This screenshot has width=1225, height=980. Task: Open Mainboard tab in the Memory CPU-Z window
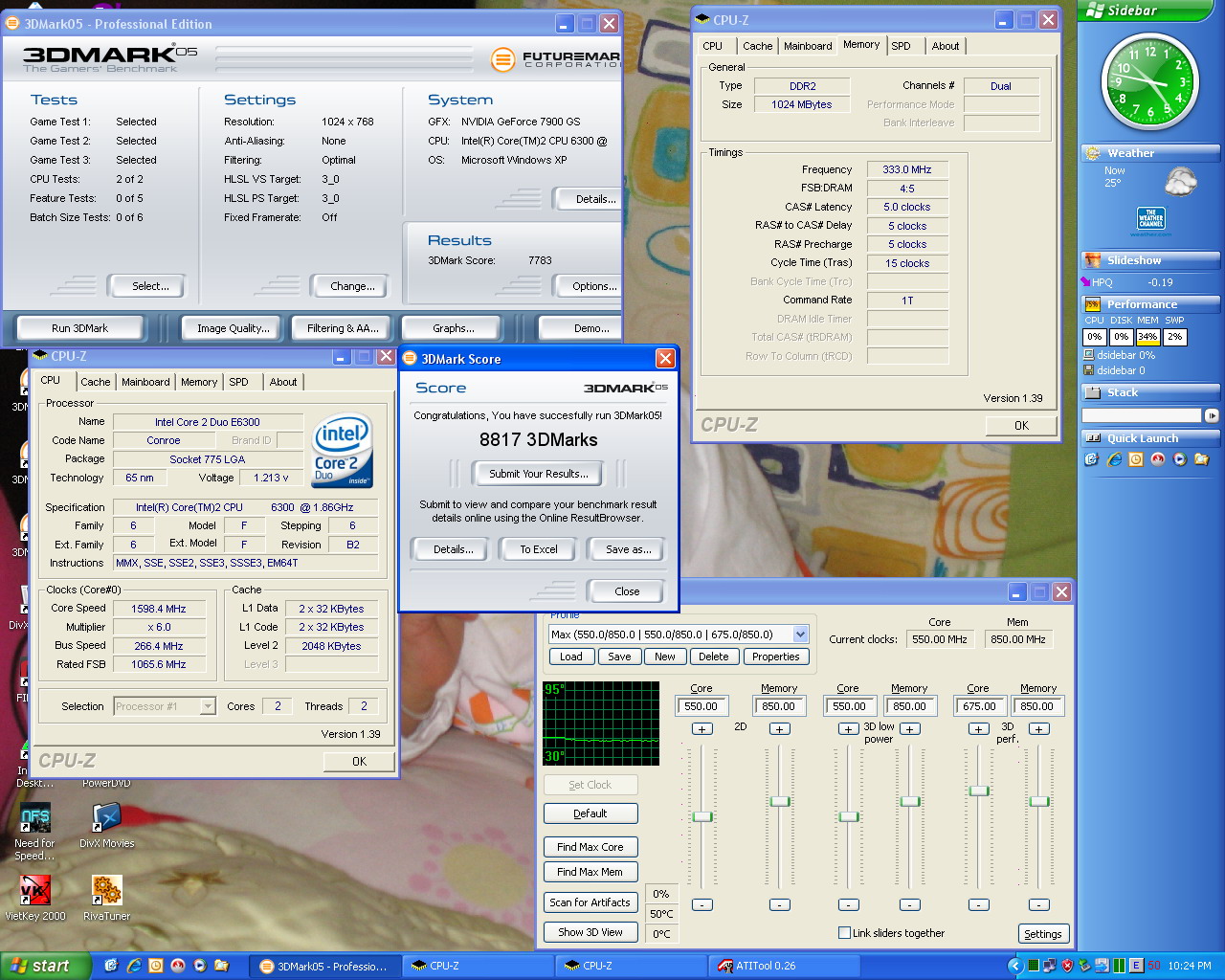click(808, 46)
